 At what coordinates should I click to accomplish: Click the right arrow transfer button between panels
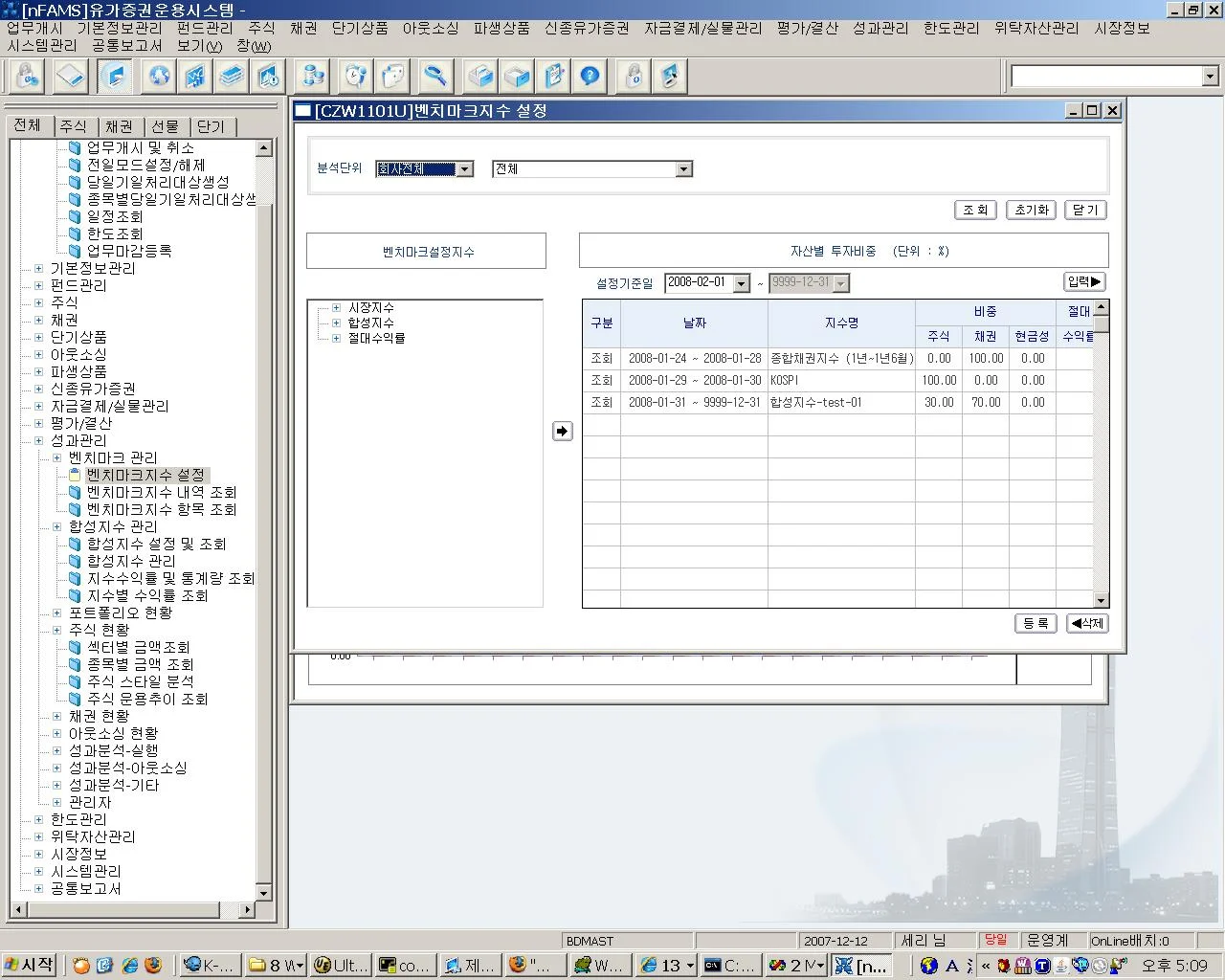click(562, 431)
